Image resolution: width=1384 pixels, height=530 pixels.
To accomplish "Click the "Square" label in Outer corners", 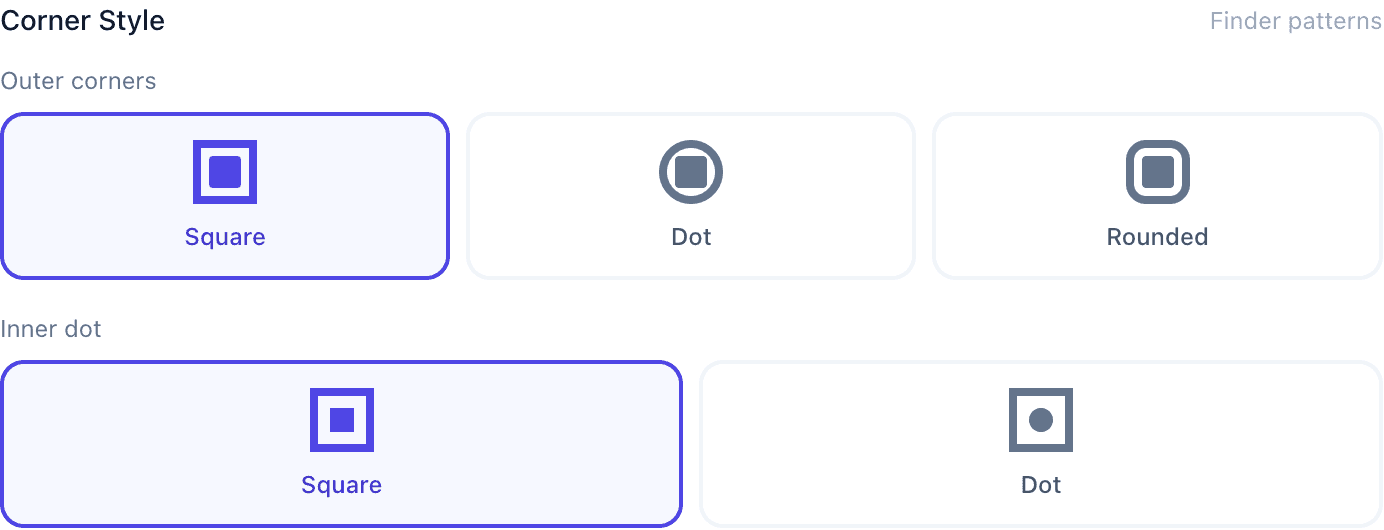I will (225, 237).
